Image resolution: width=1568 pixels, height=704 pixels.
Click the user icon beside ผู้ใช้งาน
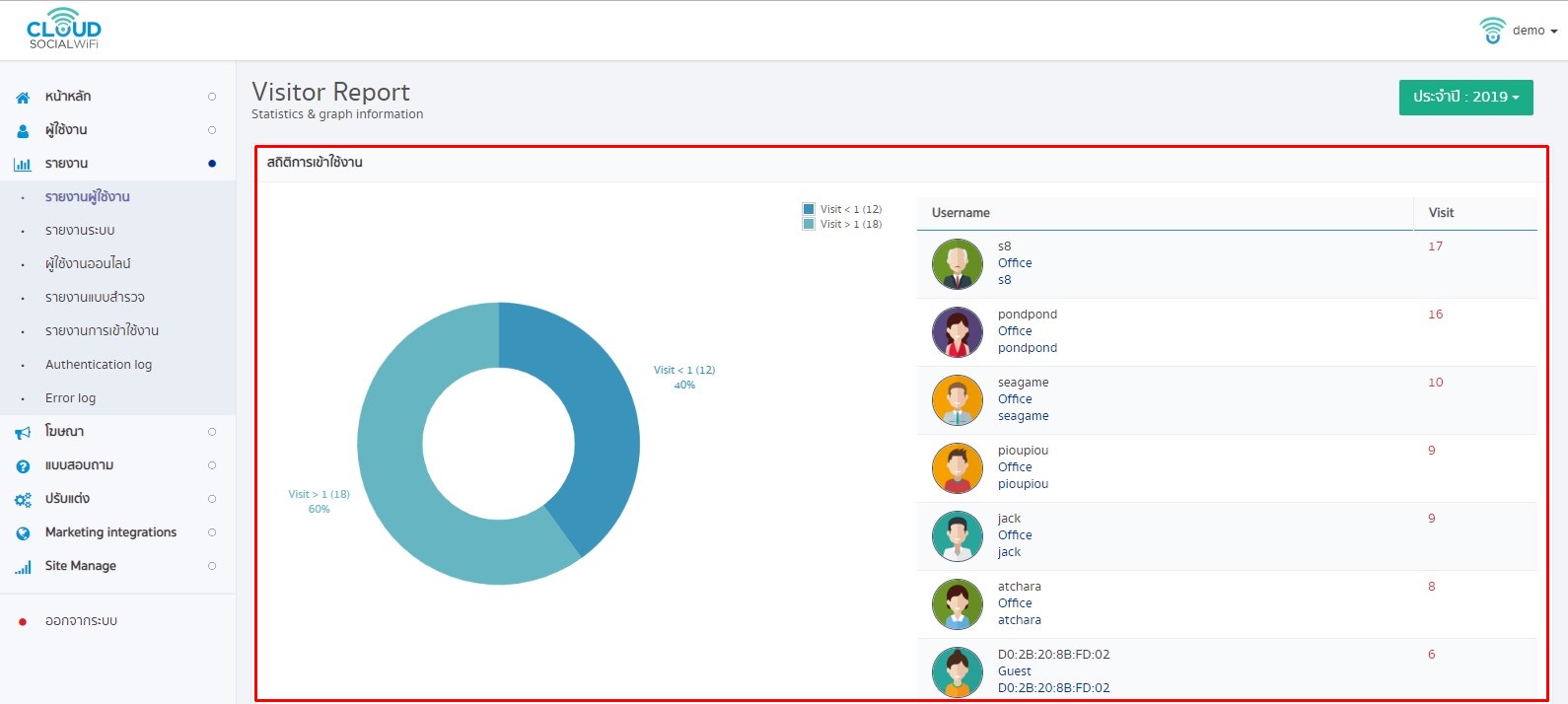click(23, 130)
